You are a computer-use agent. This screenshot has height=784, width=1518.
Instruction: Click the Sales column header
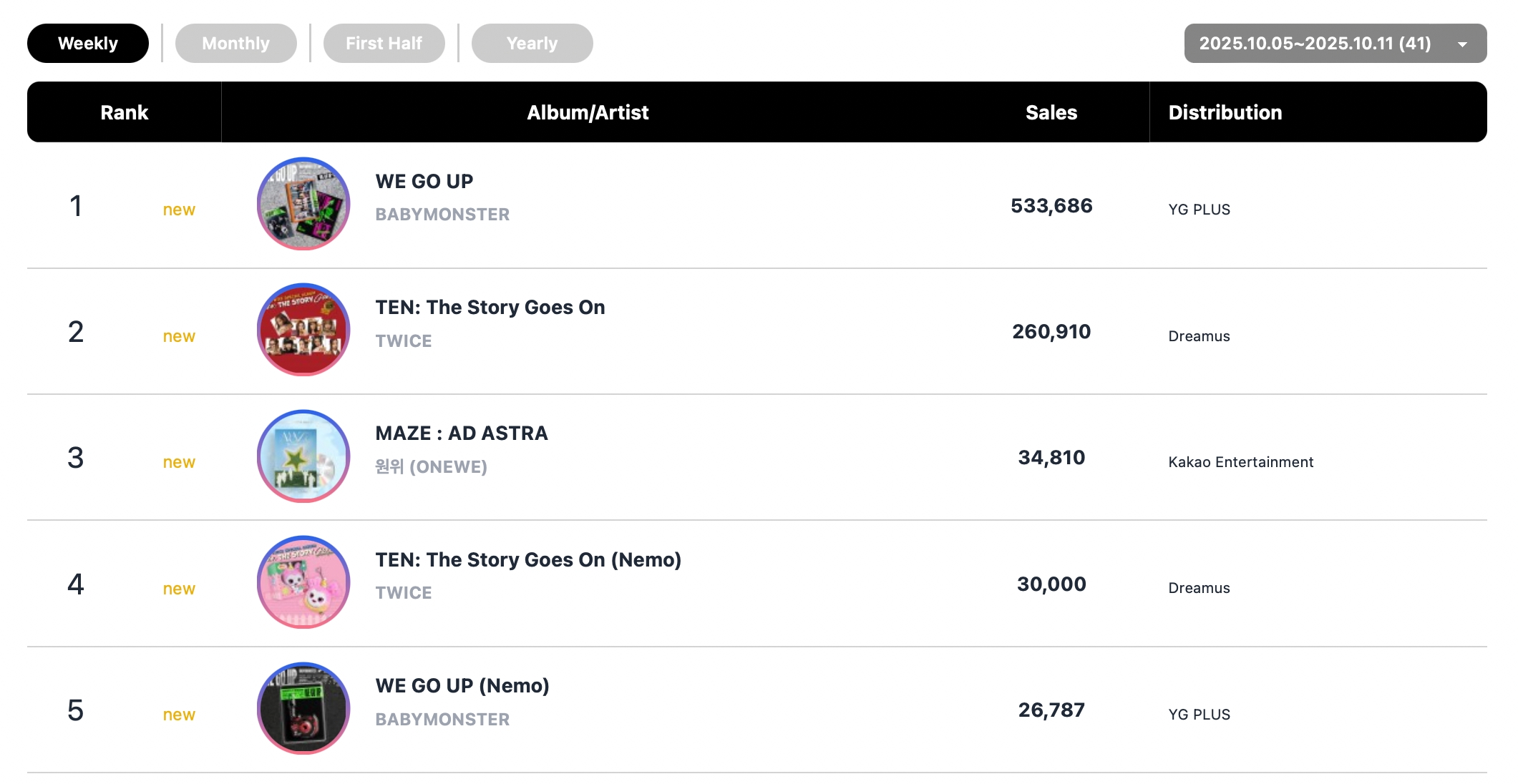1051,112
